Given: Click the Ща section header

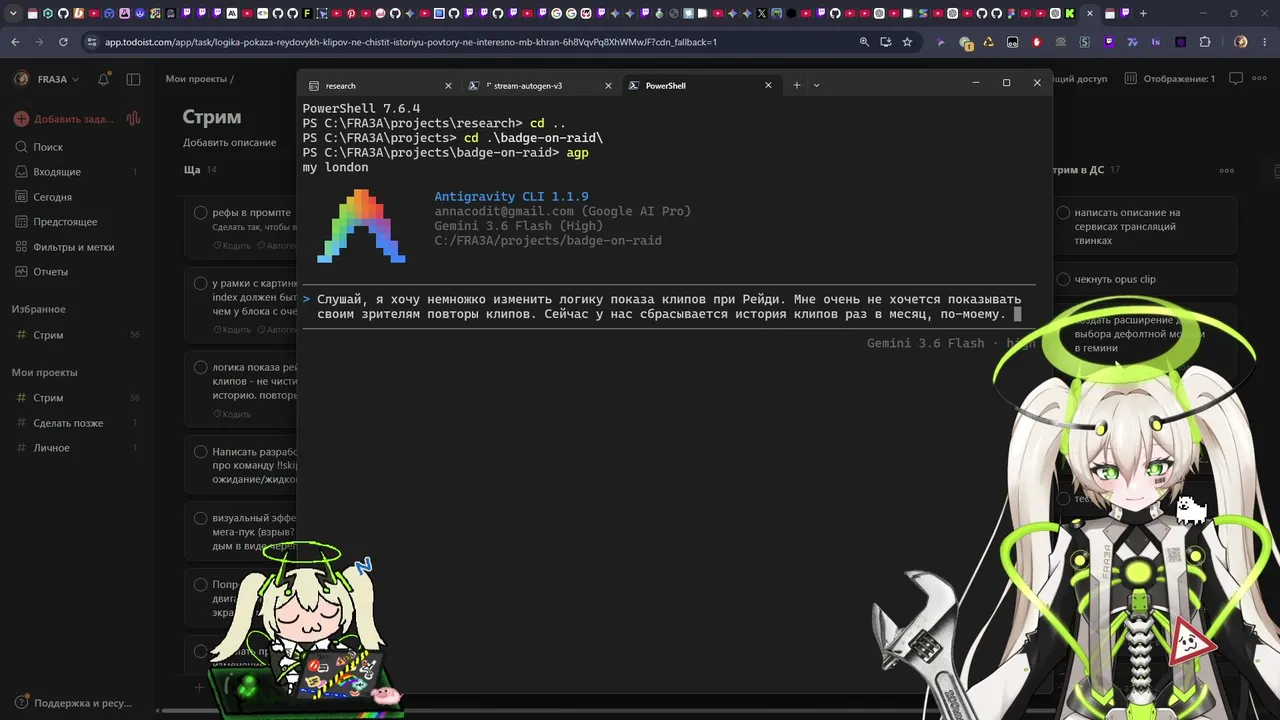Looking at the screenshot, I should click(x=192, y=170).
